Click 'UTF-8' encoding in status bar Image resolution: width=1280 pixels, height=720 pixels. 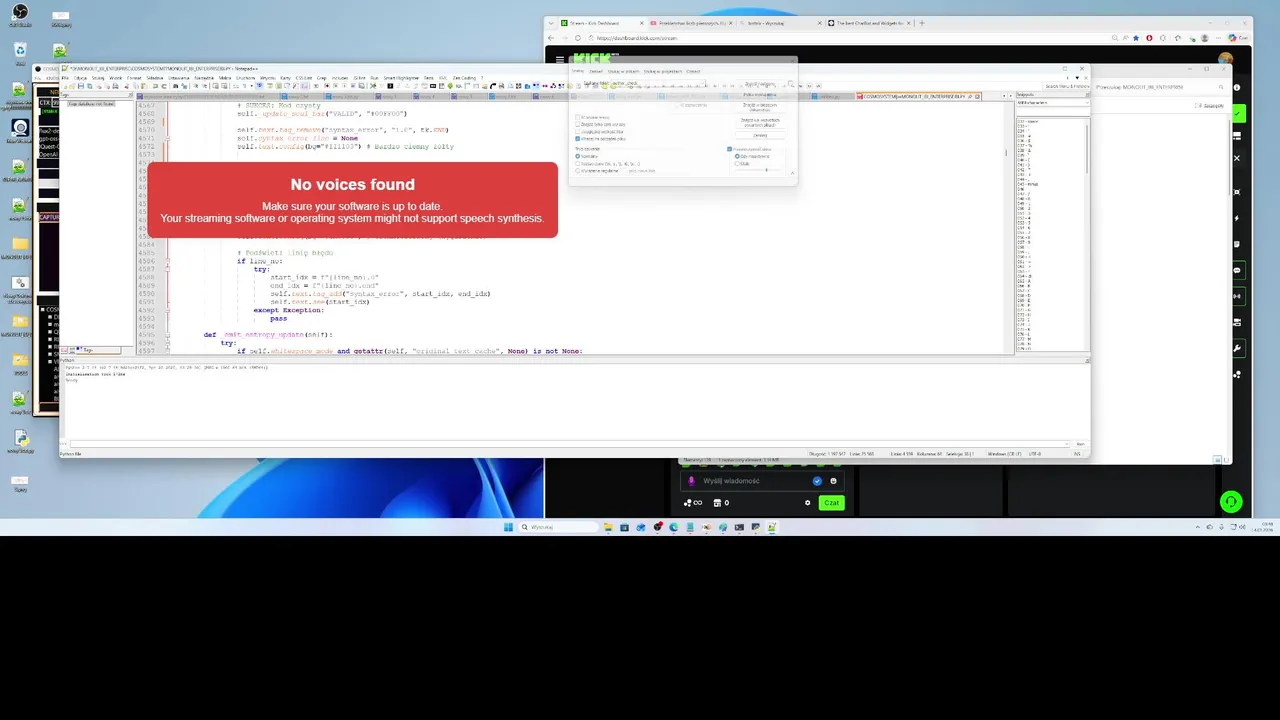[1035, 453]
